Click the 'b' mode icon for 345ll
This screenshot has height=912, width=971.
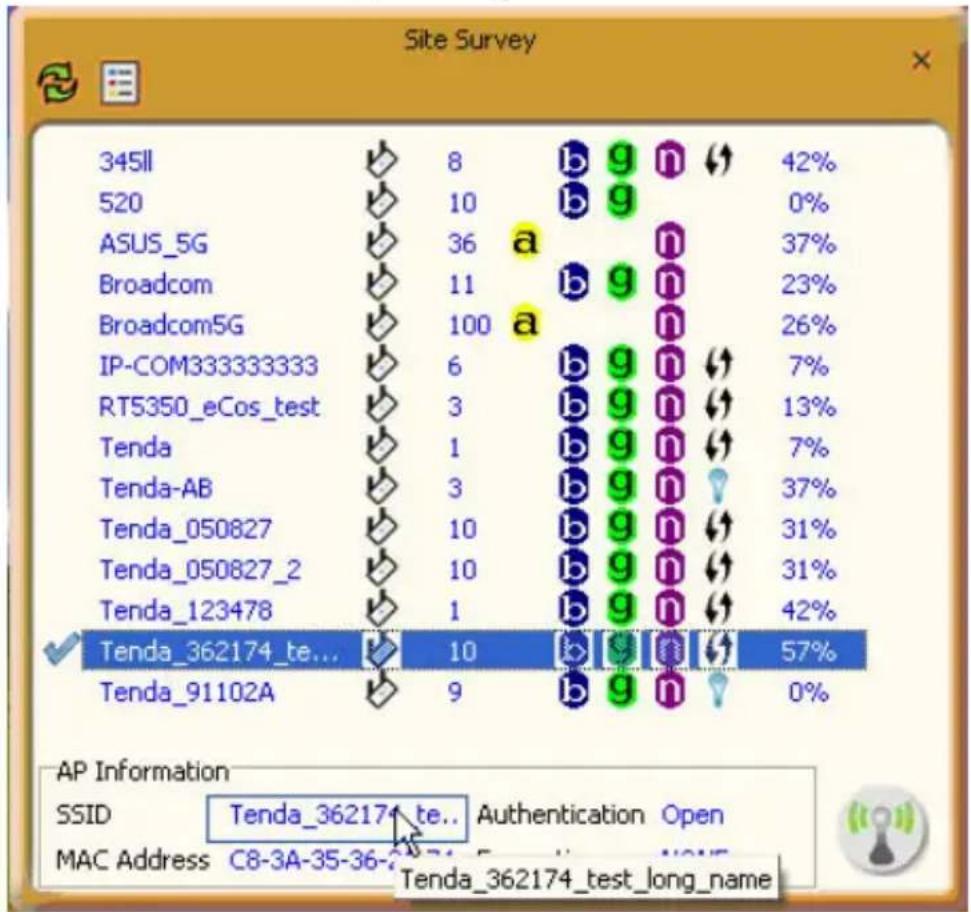pos(573,160)
